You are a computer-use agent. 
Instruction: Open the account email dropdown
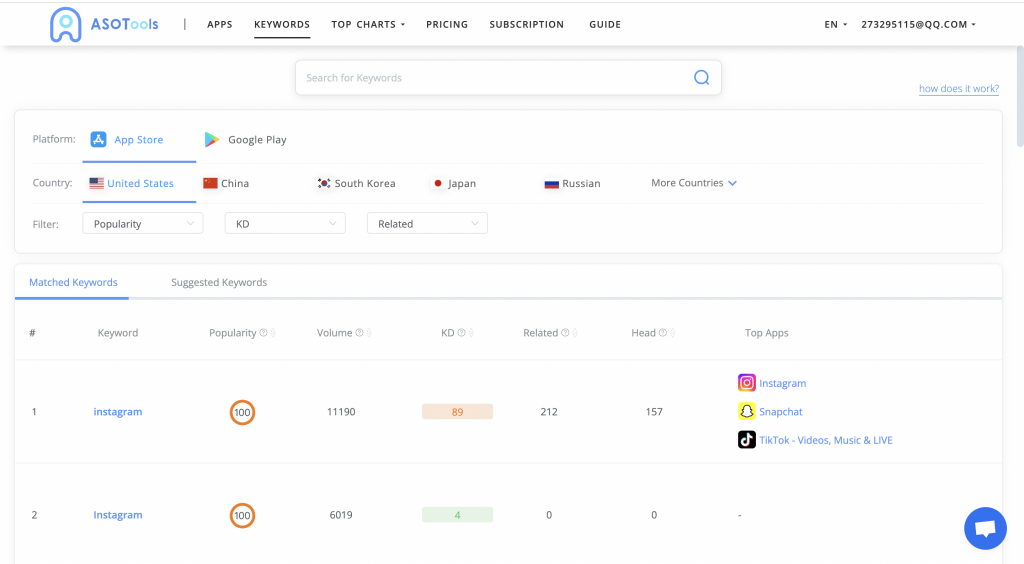[918, 24]
